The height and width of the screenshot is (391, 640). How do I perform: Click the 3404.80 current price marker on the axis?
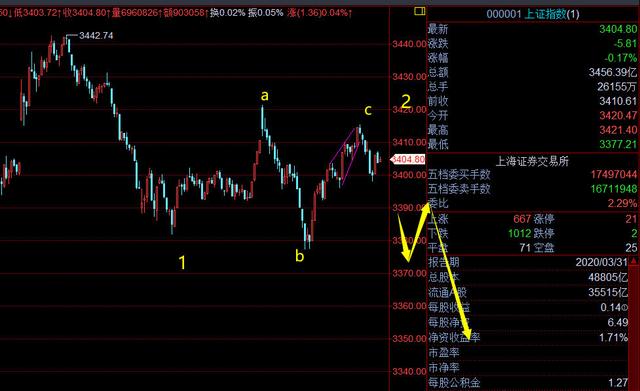click(x=408, y=159)
